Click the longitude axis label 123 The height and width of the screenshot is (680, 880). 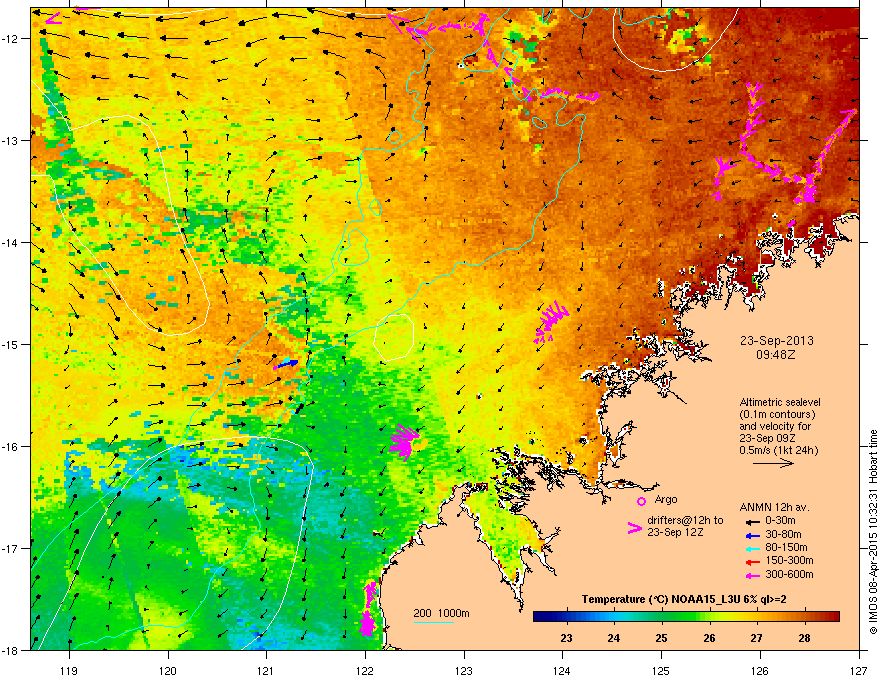pyautogui.click(x=464, y=670)
